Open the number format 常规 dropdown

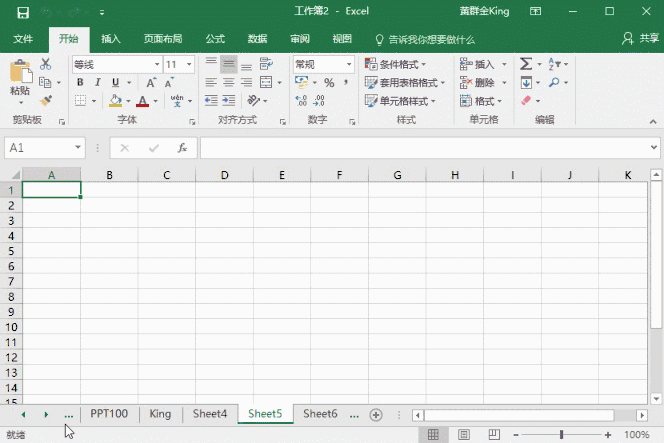pyautogui.click(x=349, y=64)
